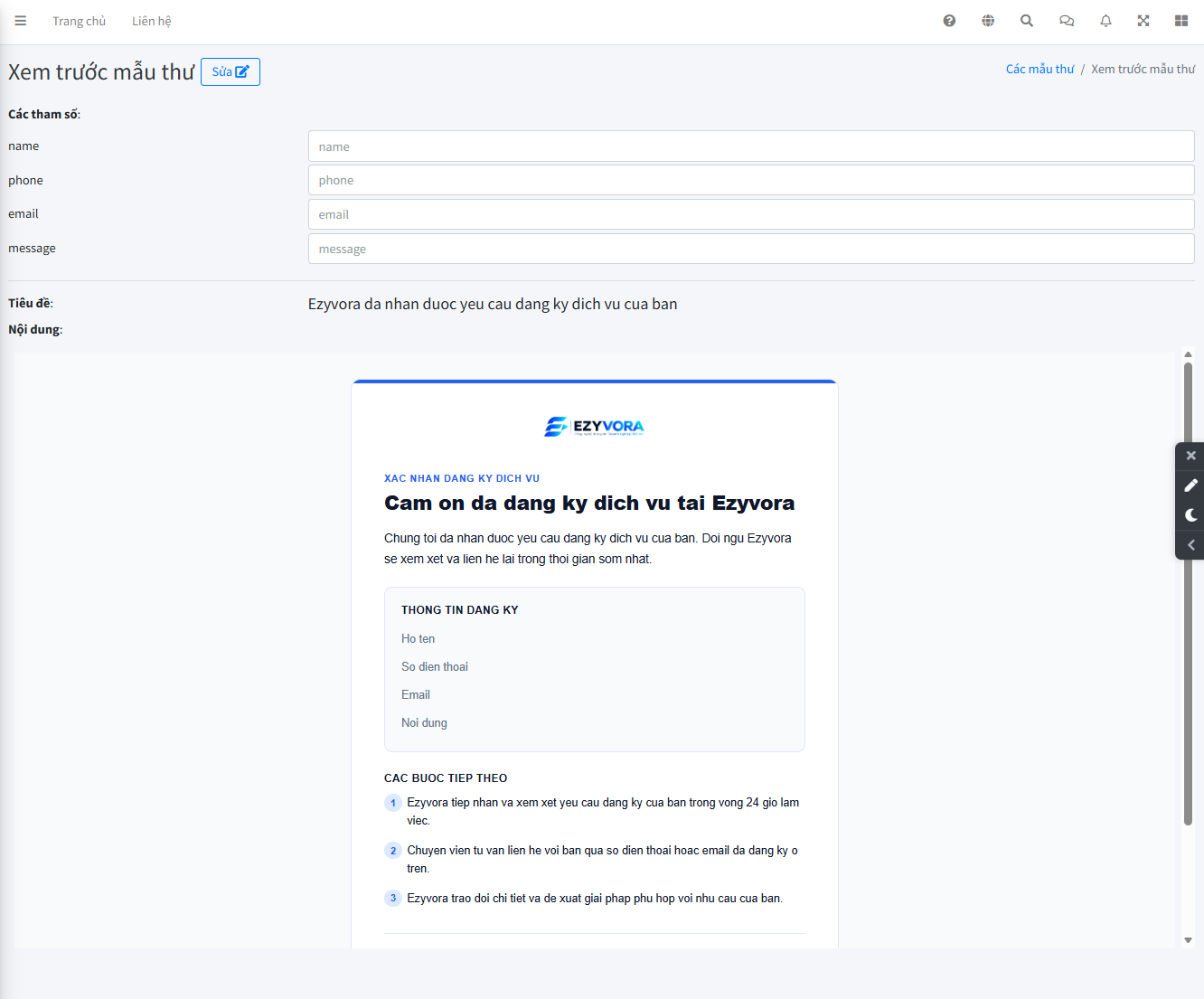Click 'So dien thoai' row in preview
The image size is (1204, 999).
coord(435,666)
